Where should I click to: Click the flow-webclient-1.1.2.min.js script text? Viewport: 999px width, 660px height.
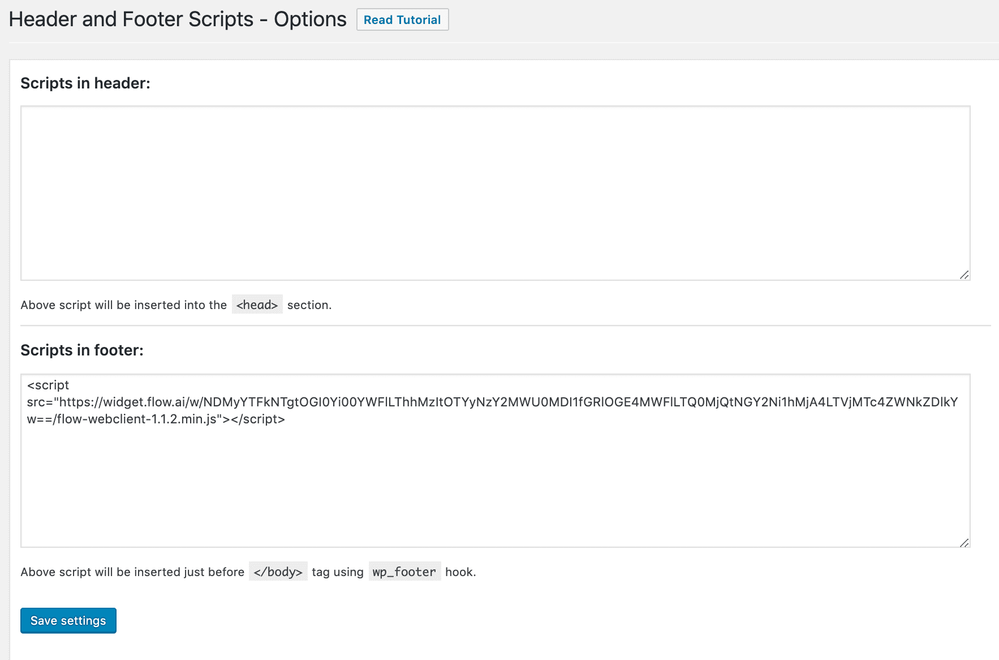[136, 419]
